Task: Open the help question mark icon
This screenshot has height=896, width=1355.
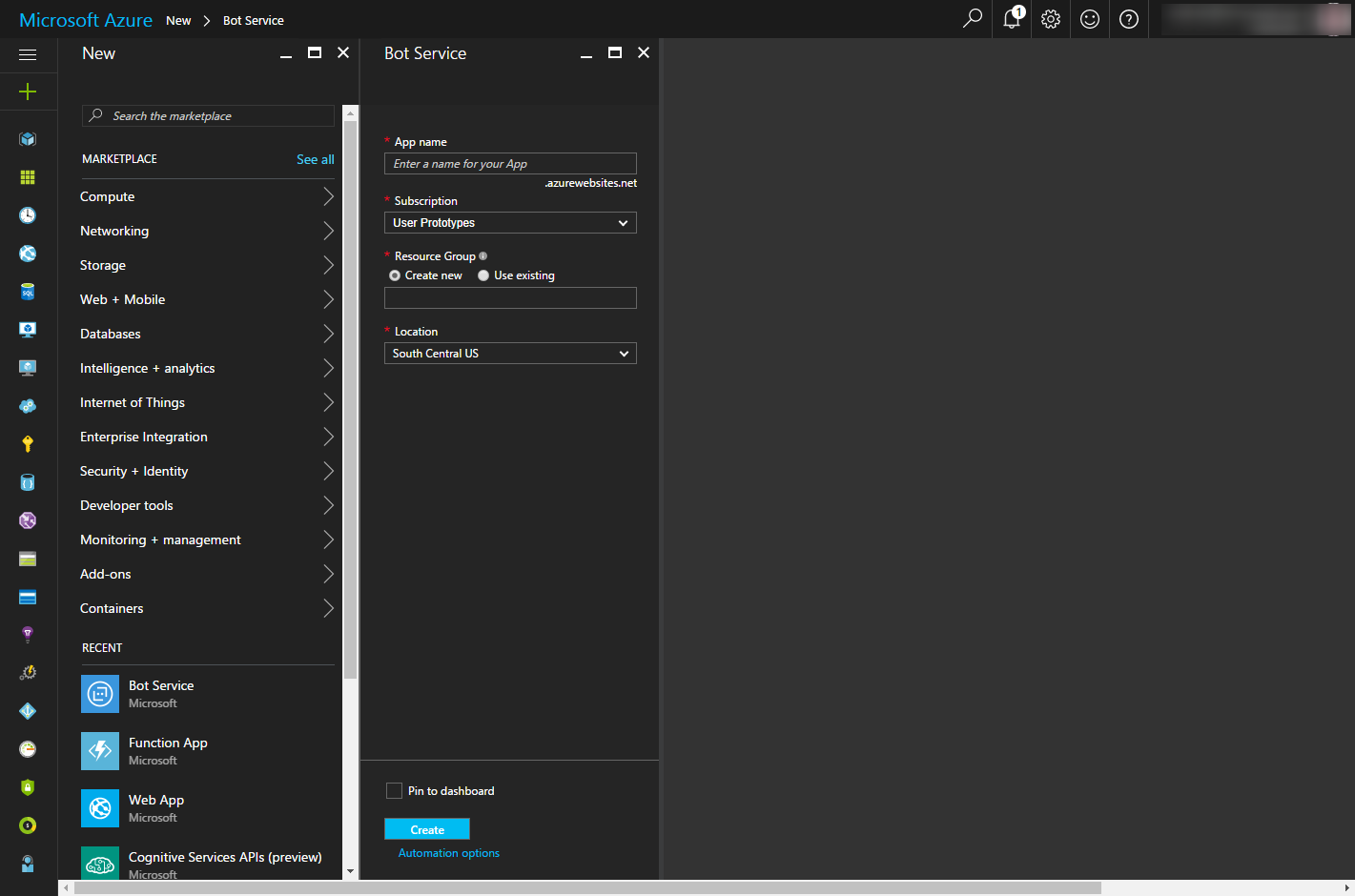Action: point(1129,19)
